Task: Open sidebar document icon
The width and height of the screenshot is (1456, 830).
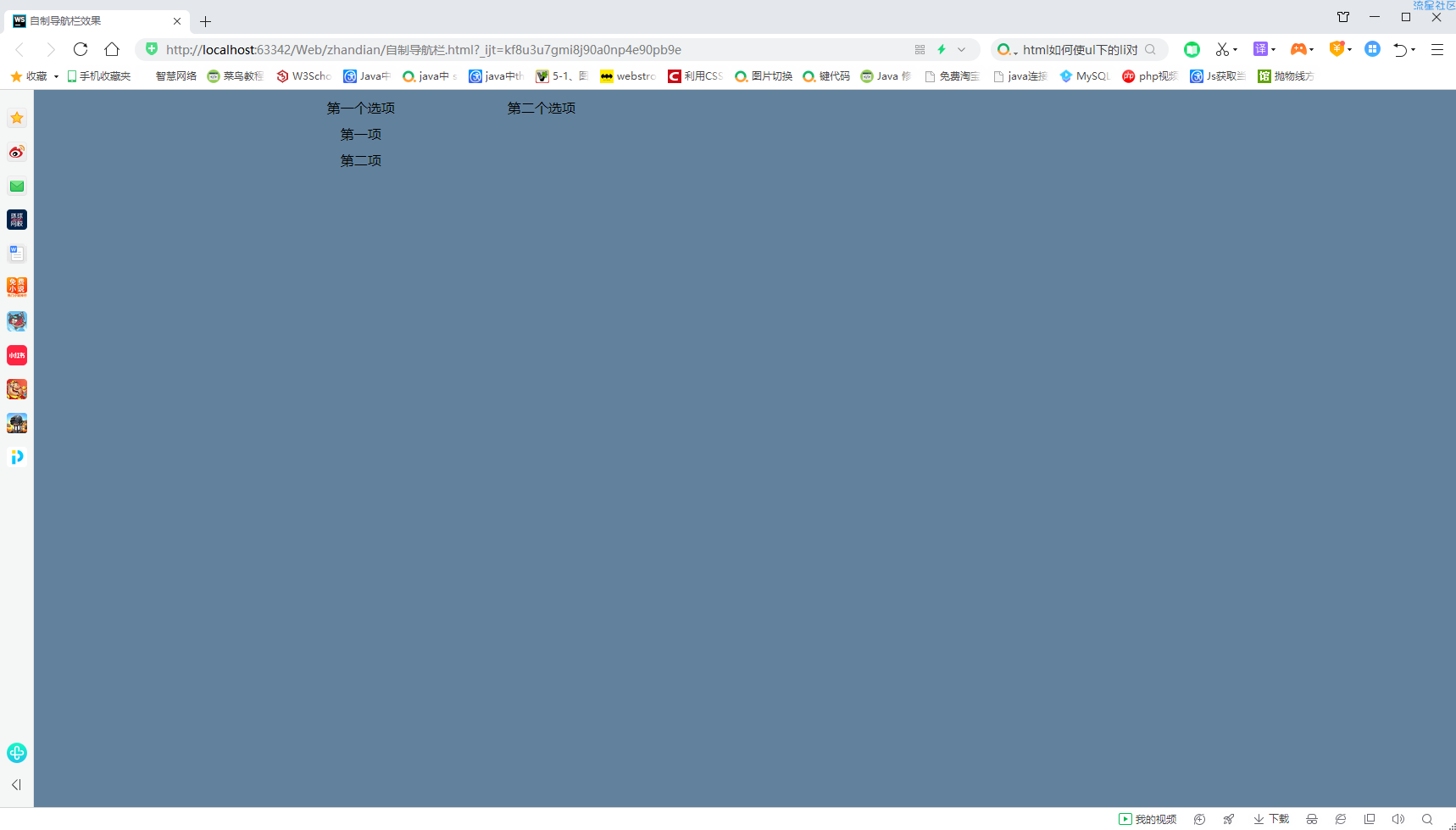Action: (17, 253)
